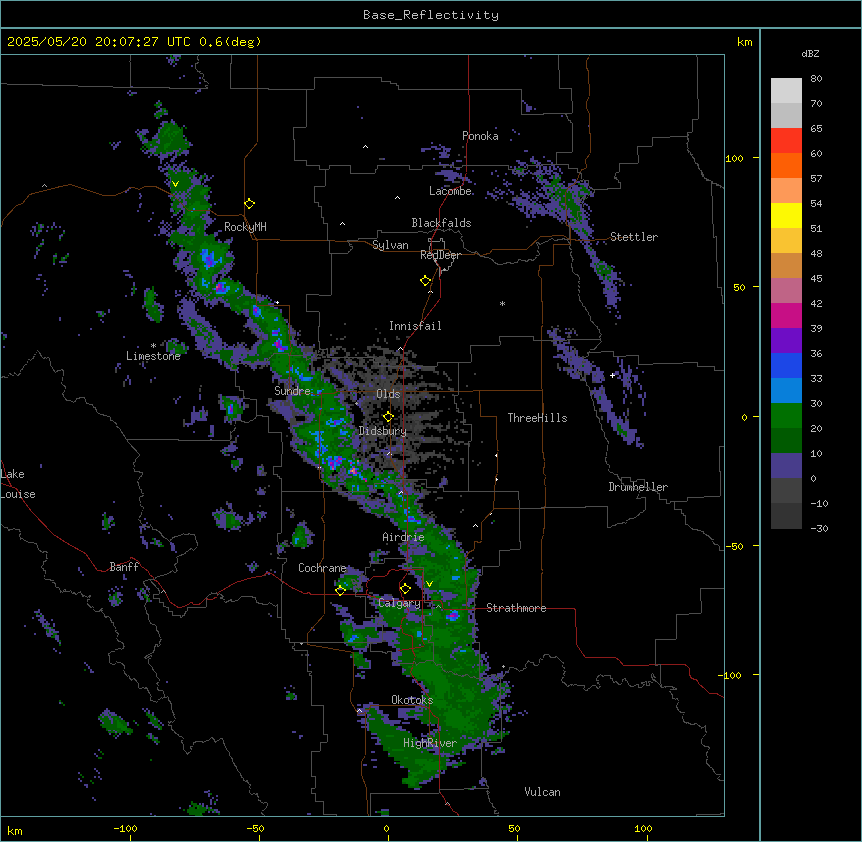
Task: Click the Base_Reflectivity title text
Action: coord(431,15)
